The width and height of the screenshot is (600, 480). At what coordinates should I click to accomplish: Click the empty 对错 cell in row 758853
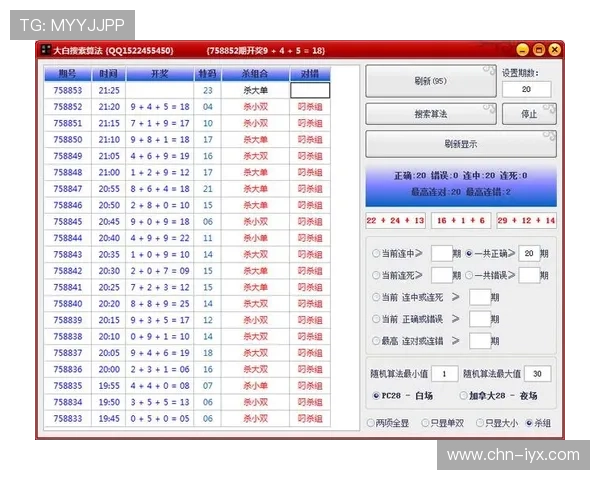click(310, 90)
